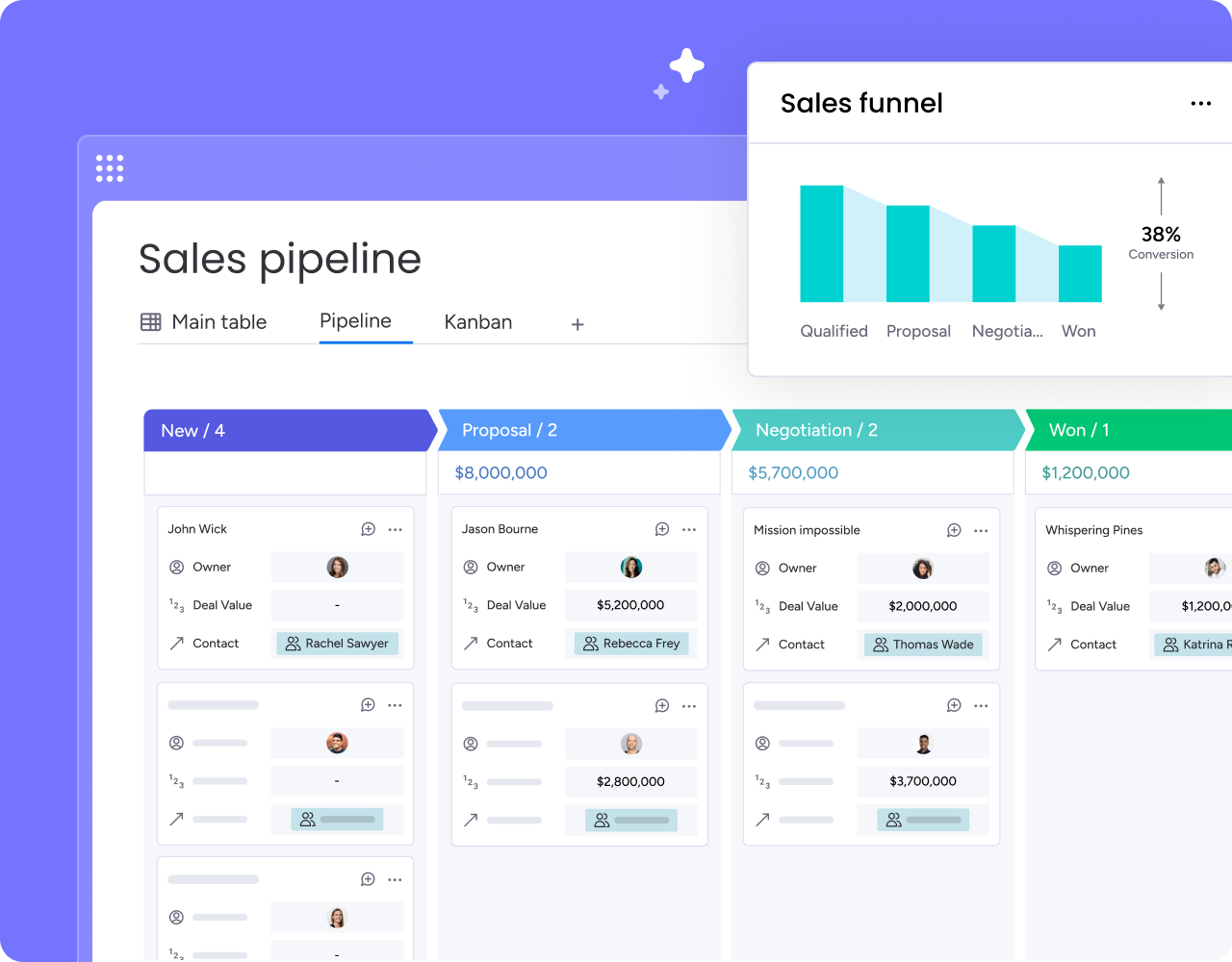Open more options on John Wick card
The height and width of the screenshot is (962, 1232).
pyautogui.click(x=395, y=529)
